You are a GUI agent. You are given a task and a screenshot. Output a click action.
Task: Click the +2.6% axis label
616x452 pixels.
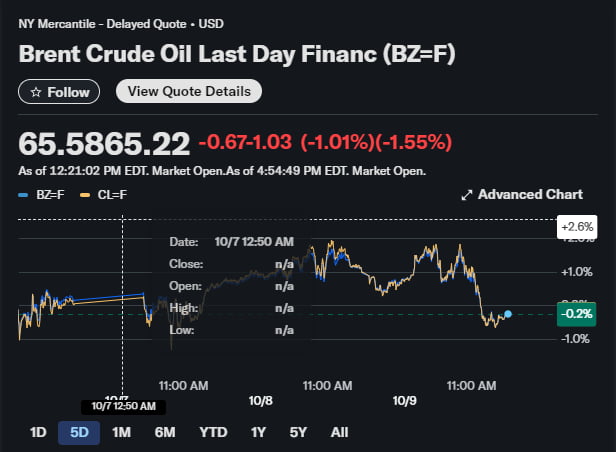[576, 227]
